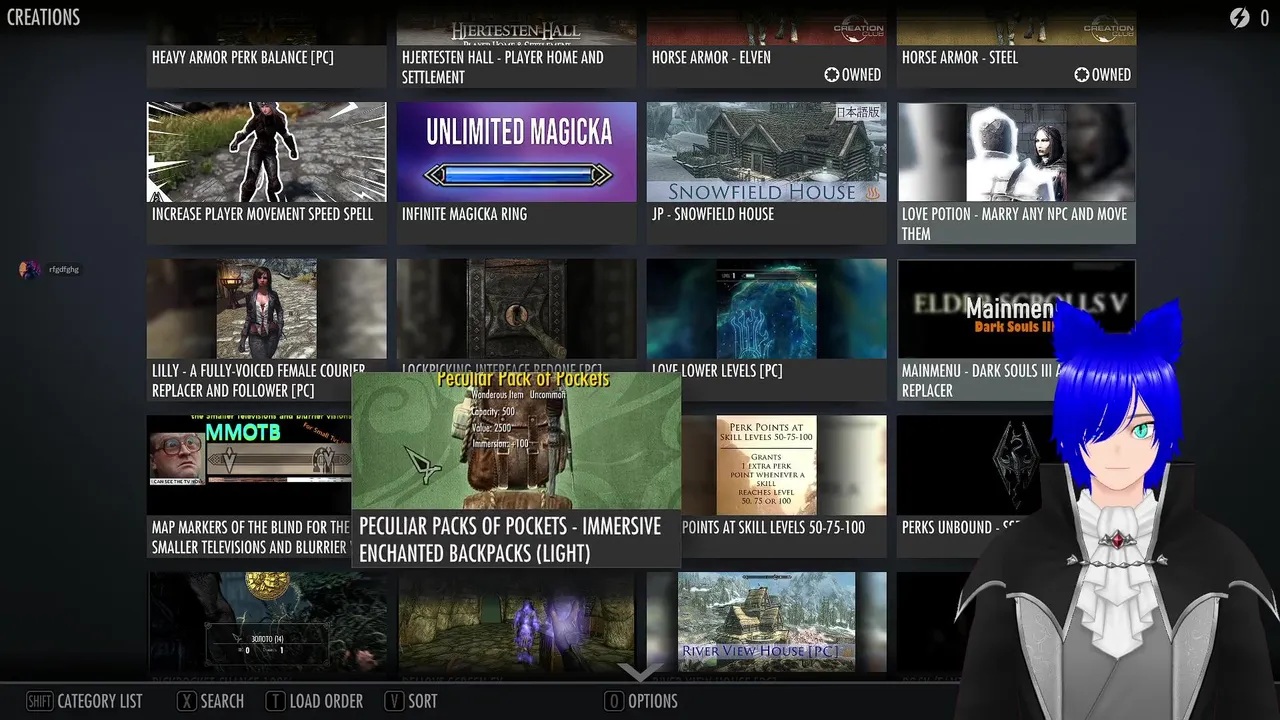Open the Load Order screen
This screenshot has width=1280, height=720.
point(314,701)
